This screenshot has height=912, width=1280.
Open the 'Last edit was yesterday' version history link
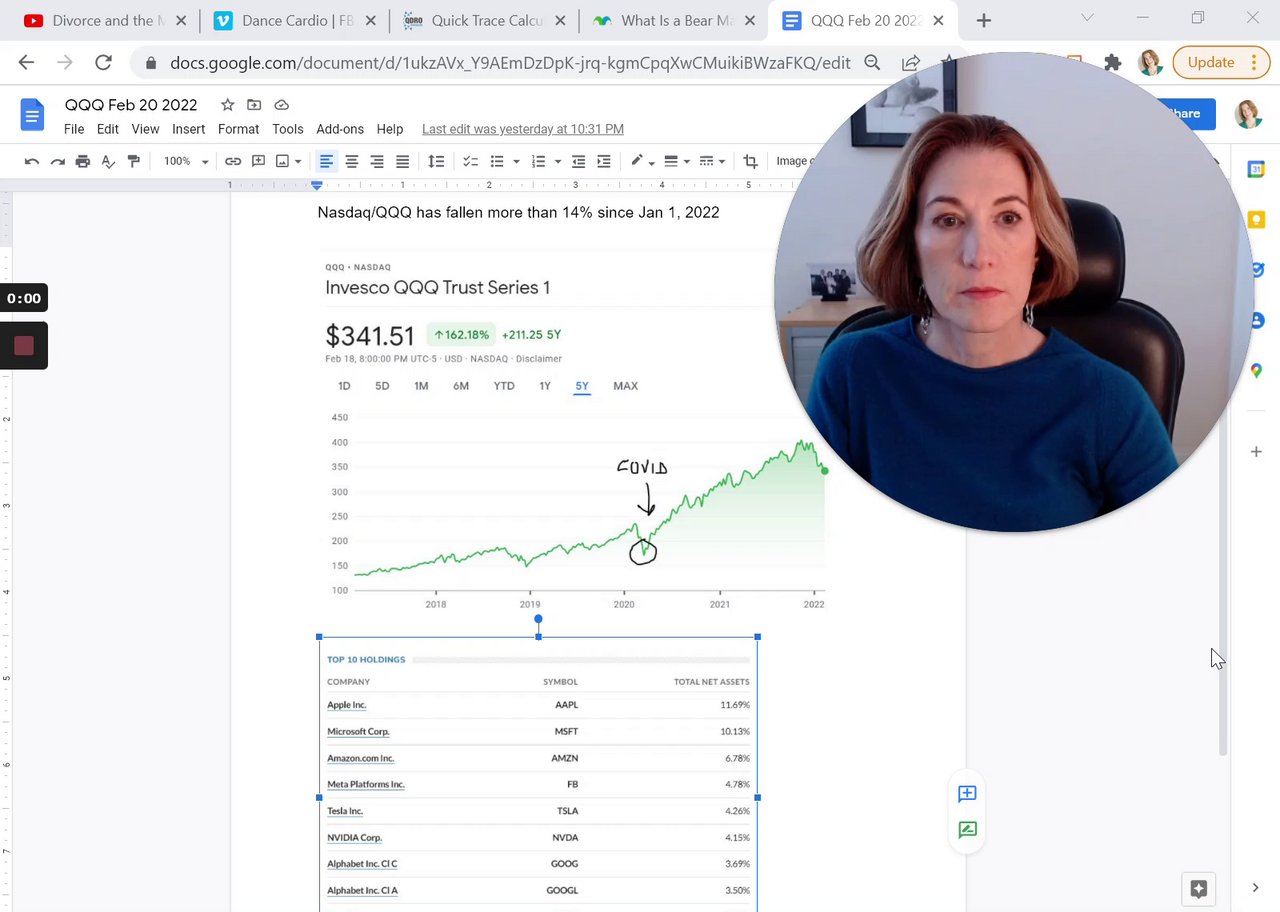(x=523, y=129)
